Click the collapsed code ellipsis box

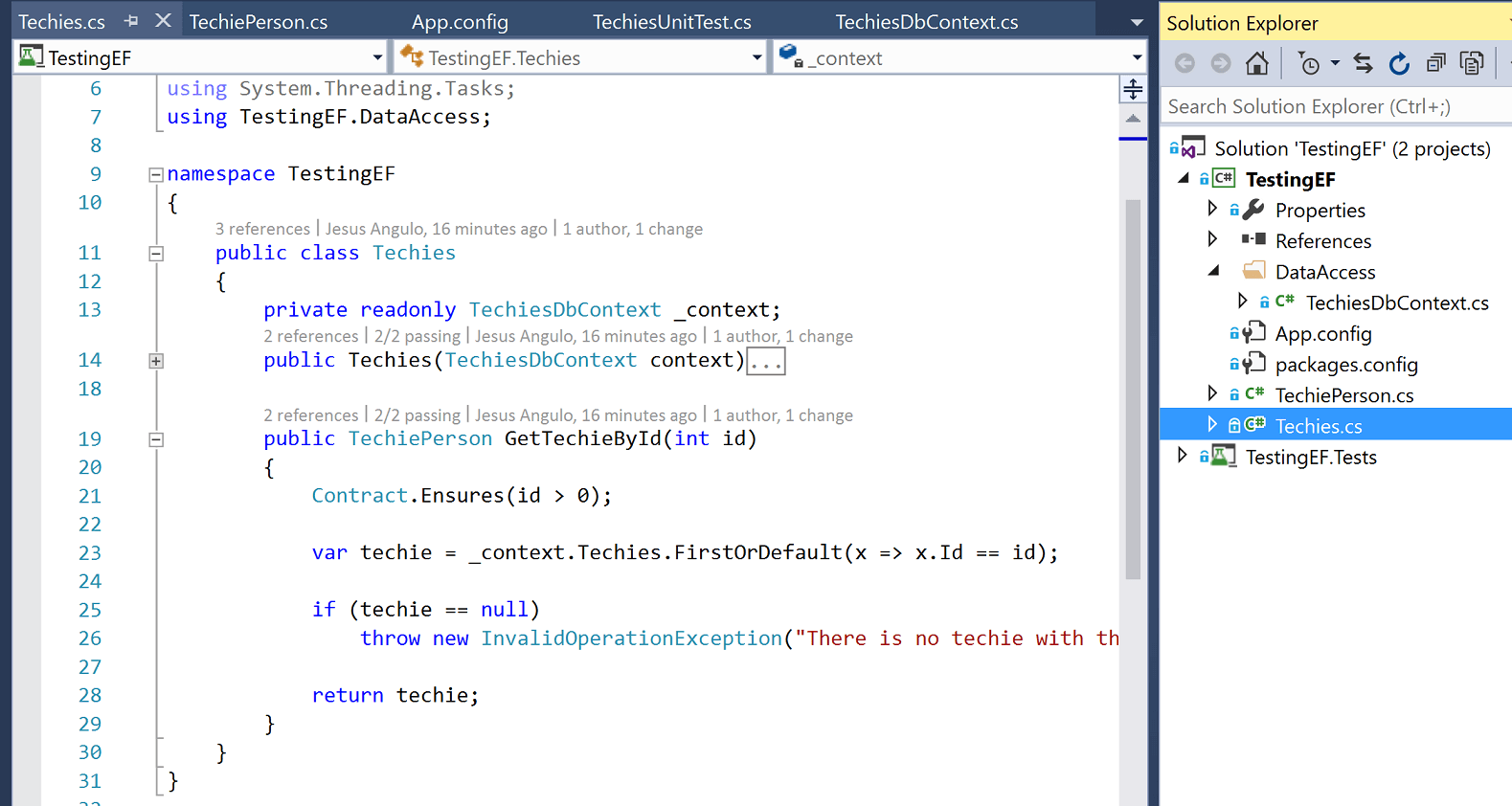coord(766,362)
